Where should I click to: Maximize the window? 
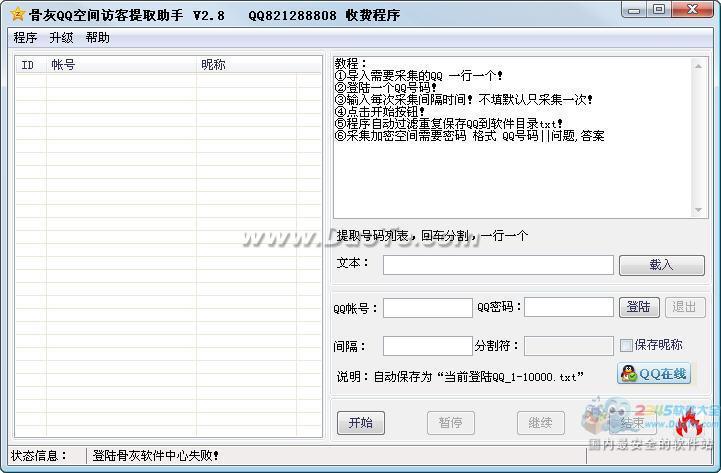658,10
